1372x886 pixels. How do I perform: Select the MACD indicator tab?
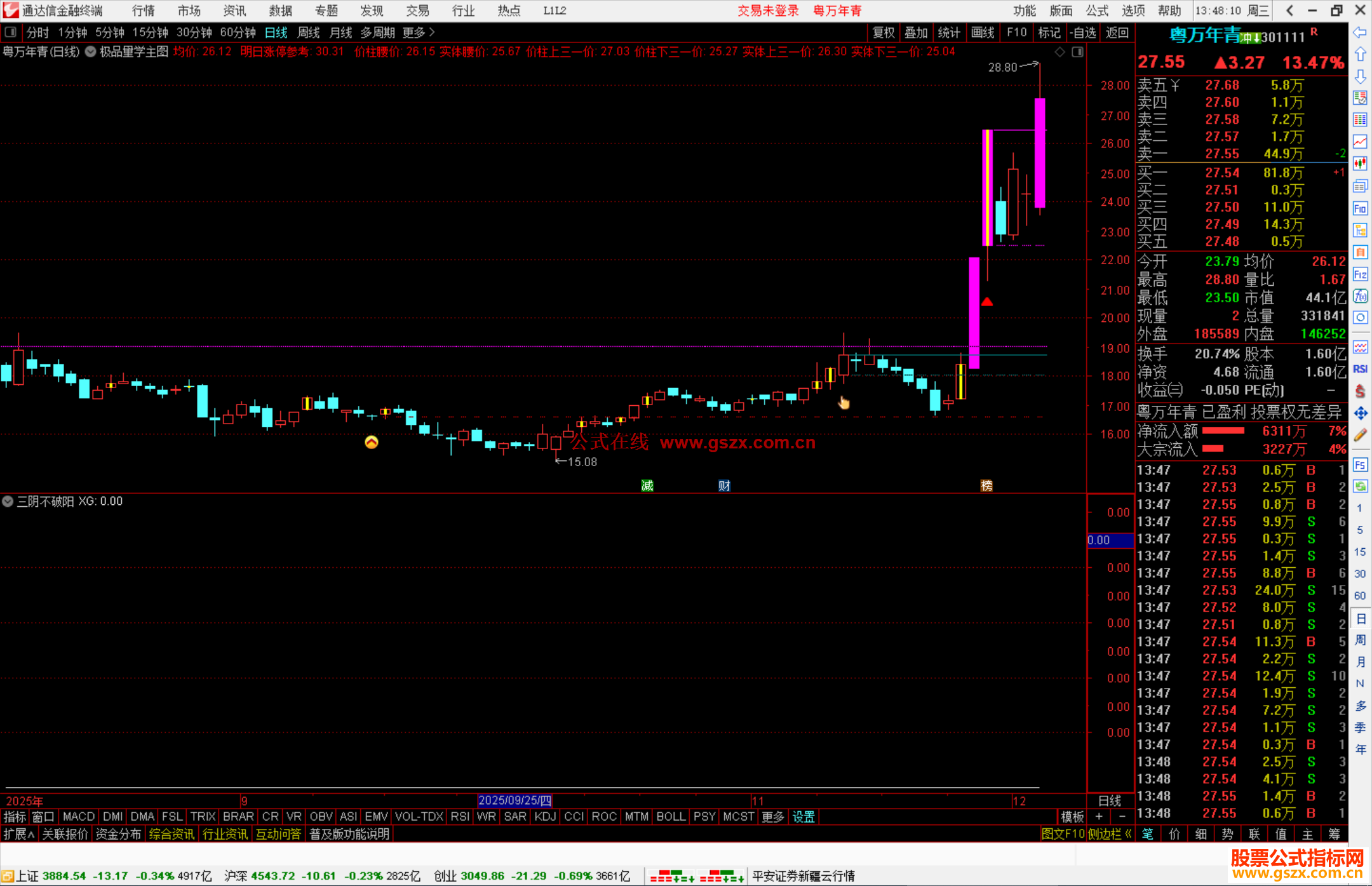pyautogui.click(x=79, y=816)
